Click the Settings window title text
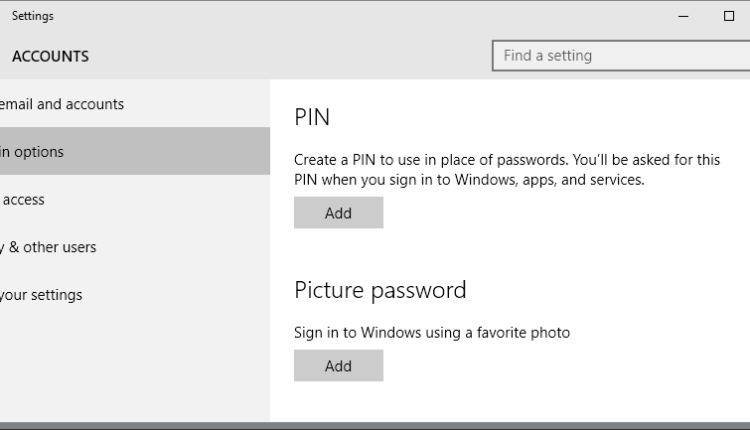Screen dimensions: 750x430 click(33, 16)
